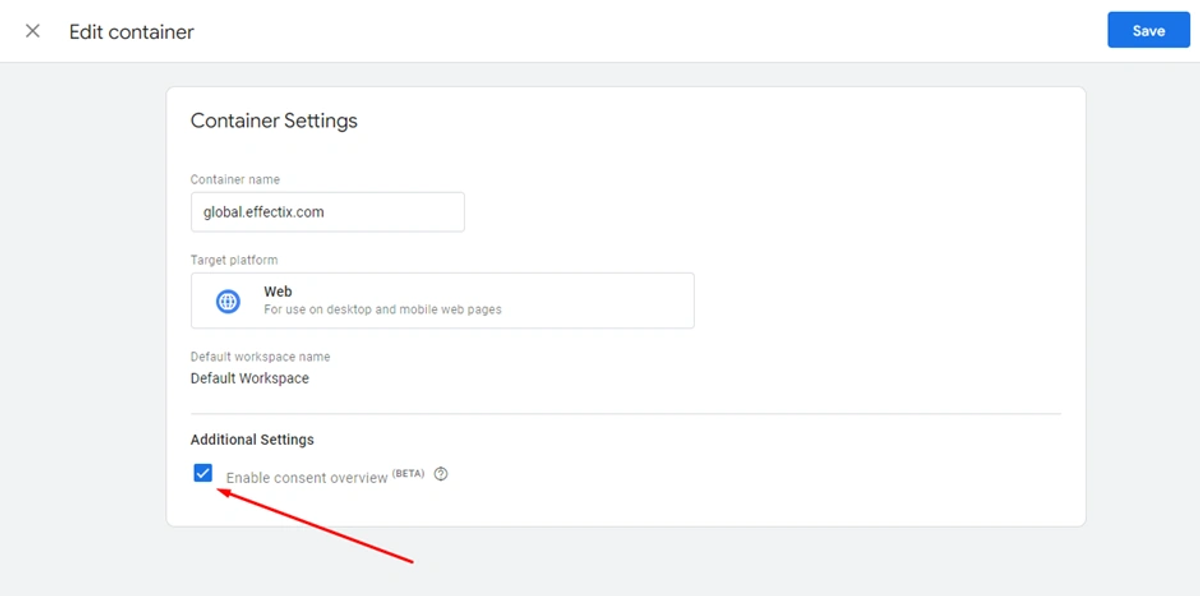Click the Additional Settings heading
Image resolution: width=1200 pixels, height=596 pixels.
252,439
